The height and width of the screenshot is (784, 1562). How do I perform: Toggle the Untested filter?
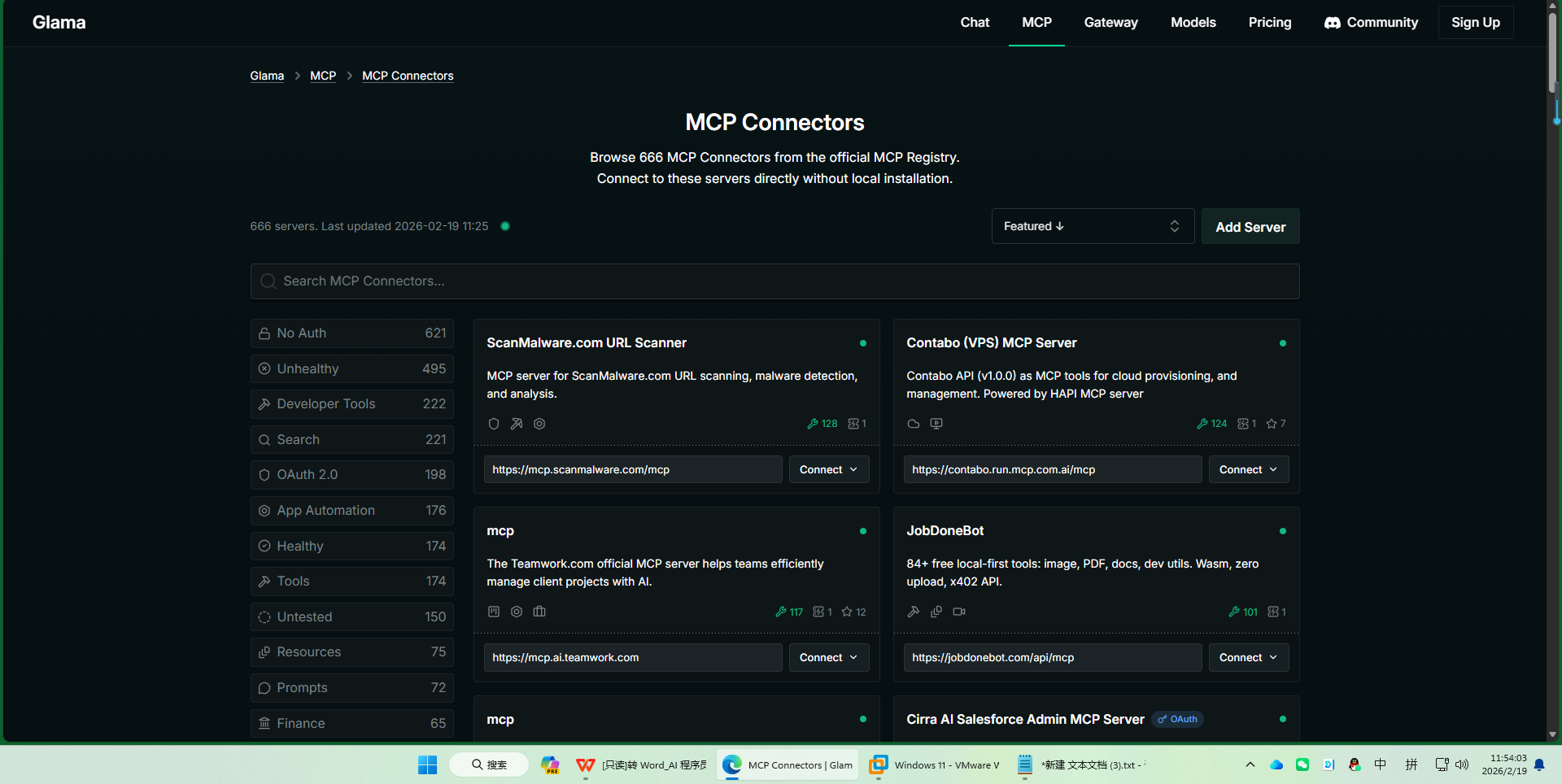pos(352,617)
